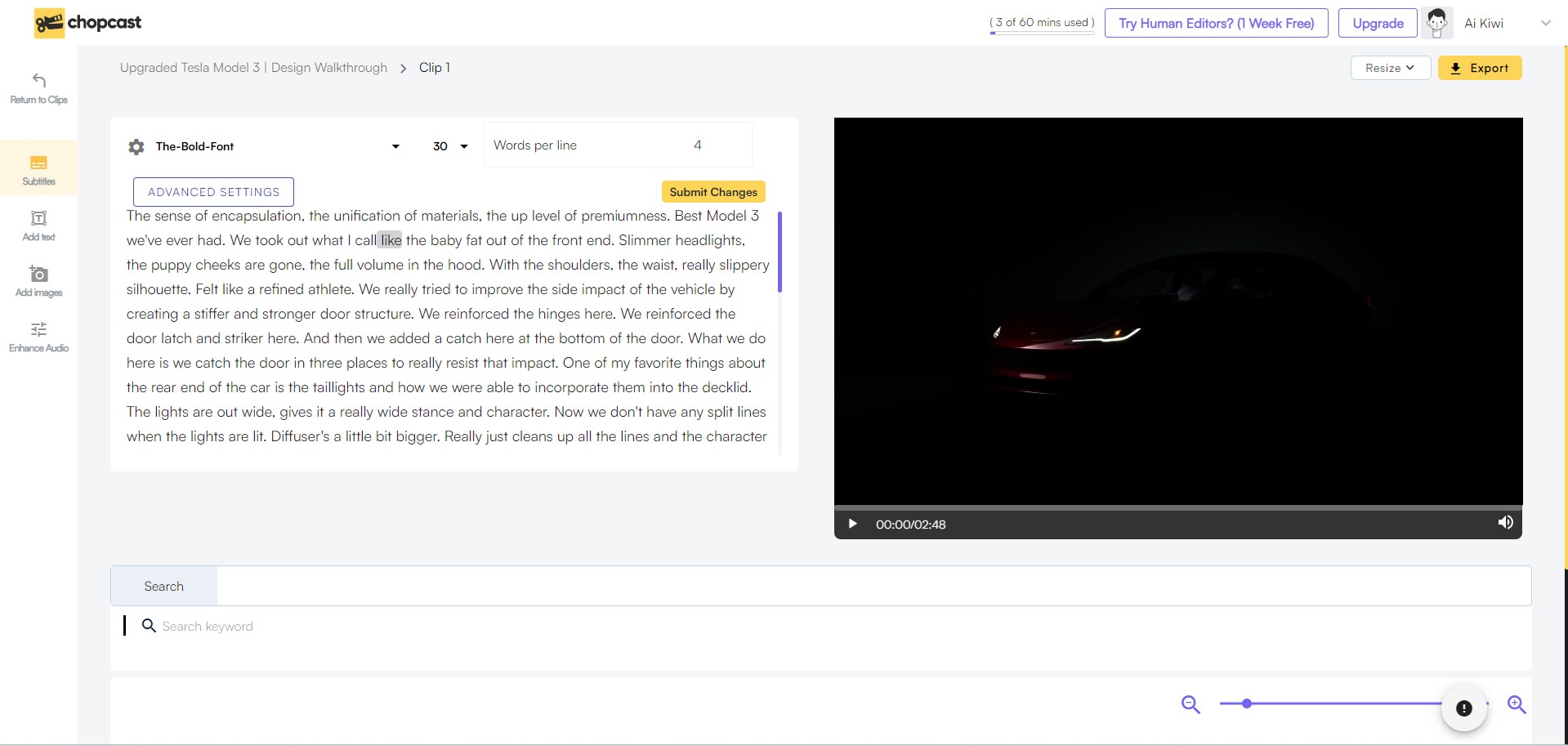This screenshot has width=1568, height=746.
Task: Click the highlighted word "like" in transcript
Action: pyautogui.click(x=391, y=240)
